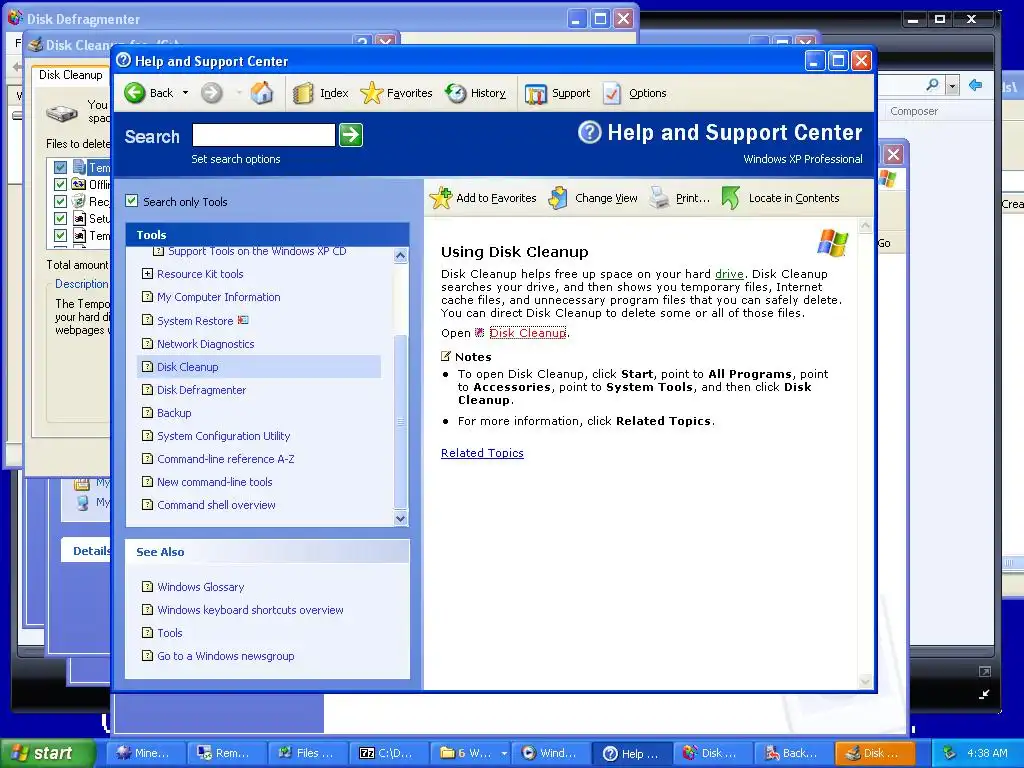
Task: Open Support Tools on the Windows XP CD
Action: pyautogui.click(x=257, y=251)
